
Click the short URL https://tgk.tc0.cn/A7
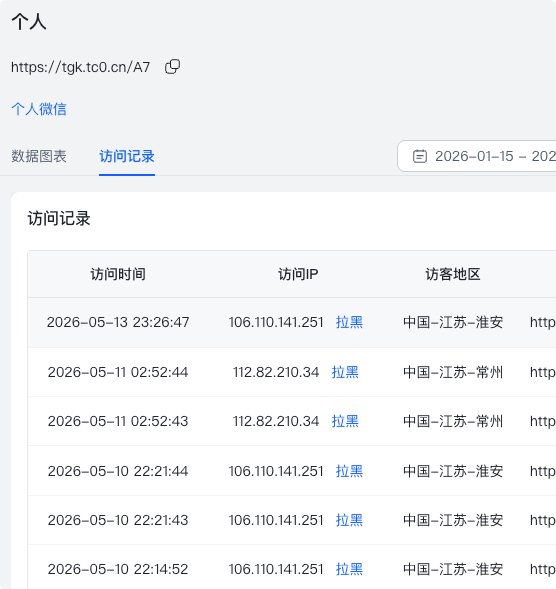(x=80, y=67)
